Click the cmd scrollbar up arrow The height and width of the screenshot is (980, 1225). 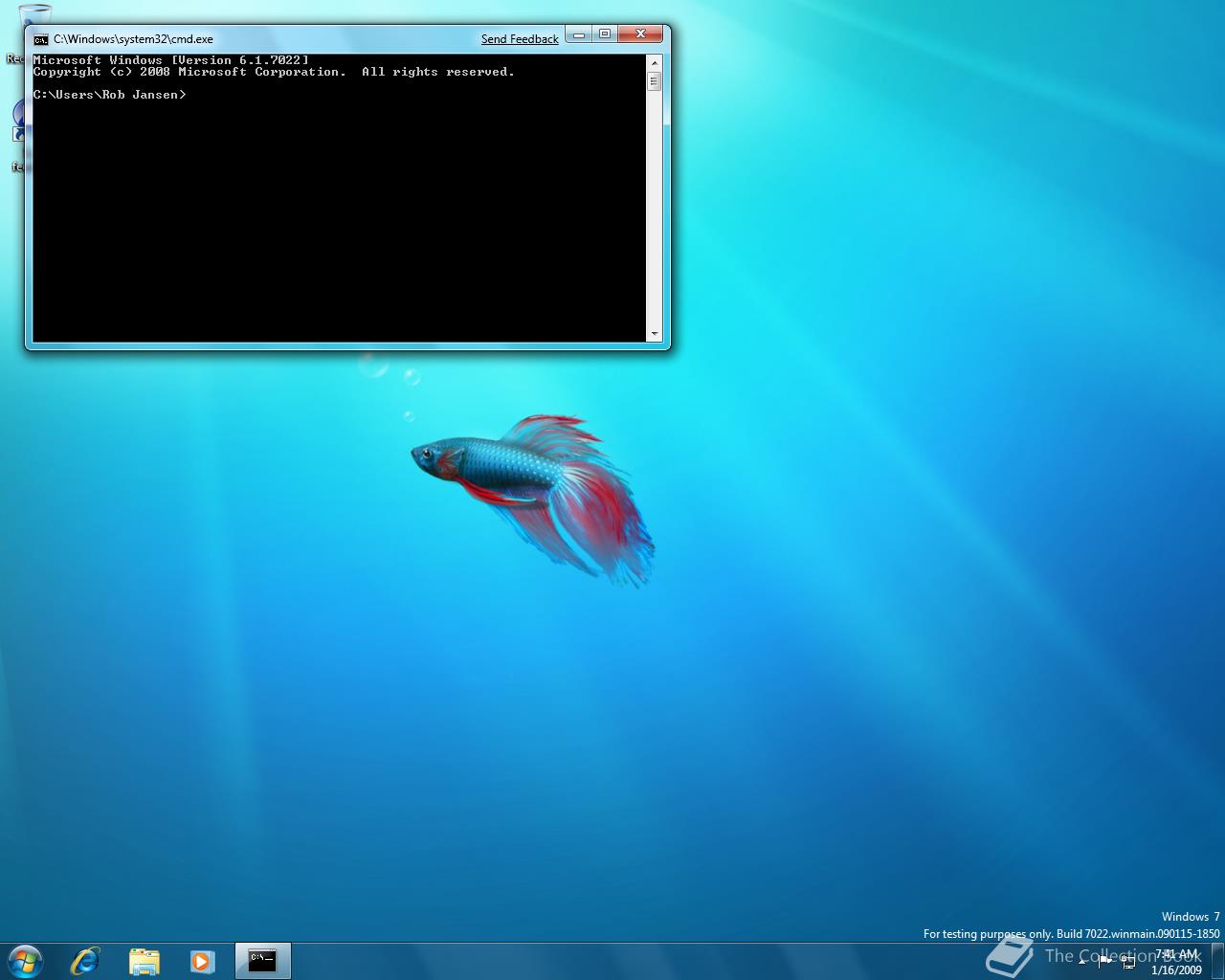pyautogui.click(x=655, y=62)
